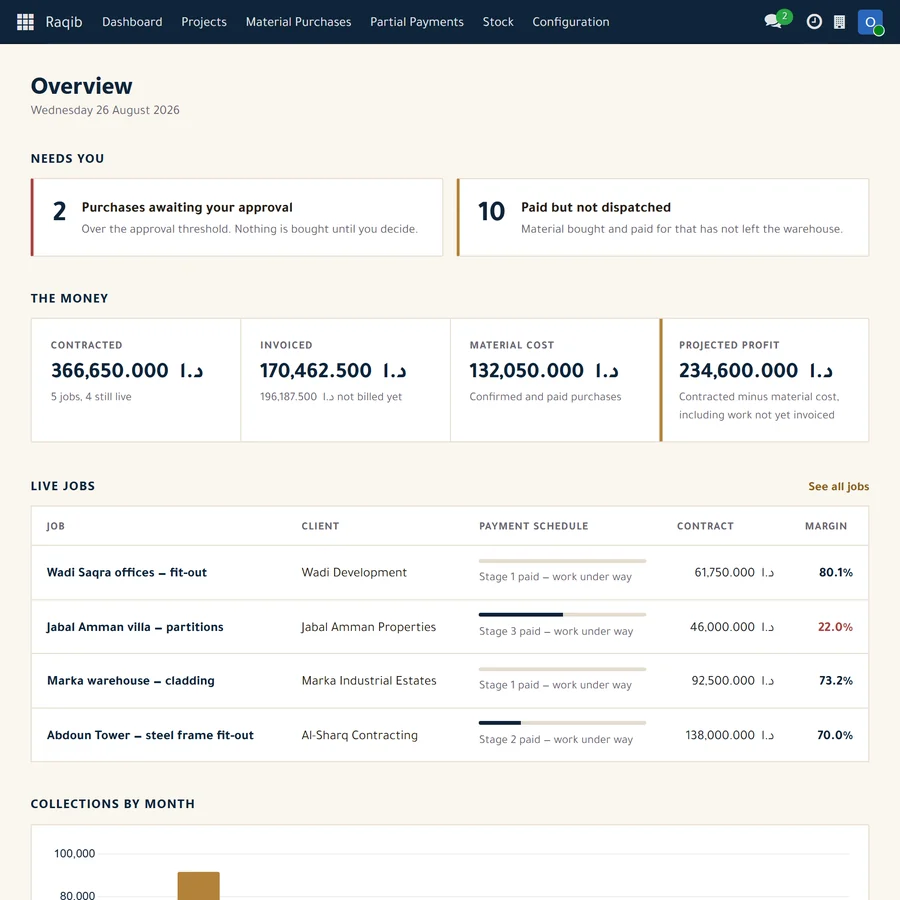Open Purchases awaiting your approval card
900x900 pixels.
236,218
